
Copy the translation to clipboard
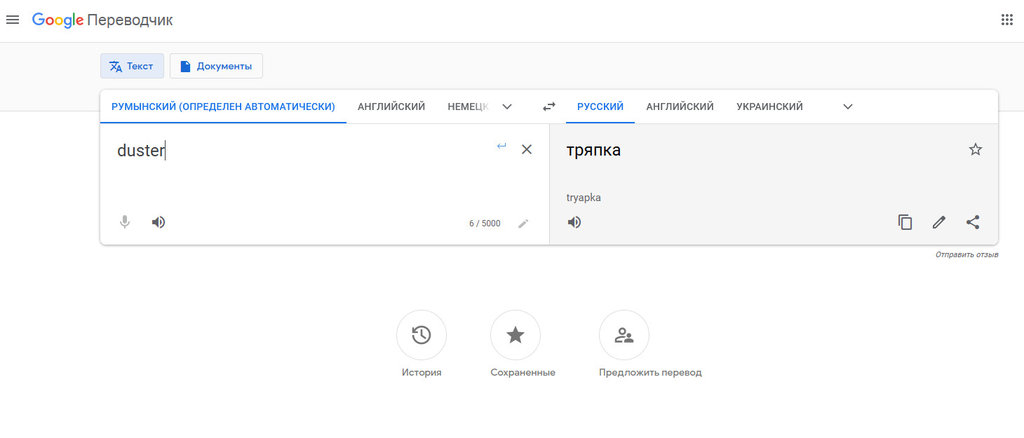point(905,223)
